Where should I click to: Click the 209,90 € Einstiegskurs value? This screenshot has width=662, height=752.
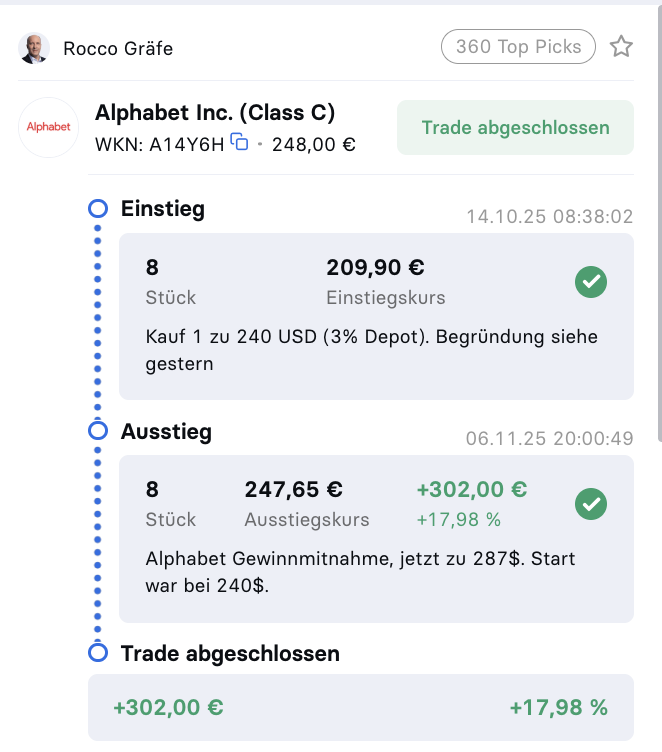pos(375,268)
